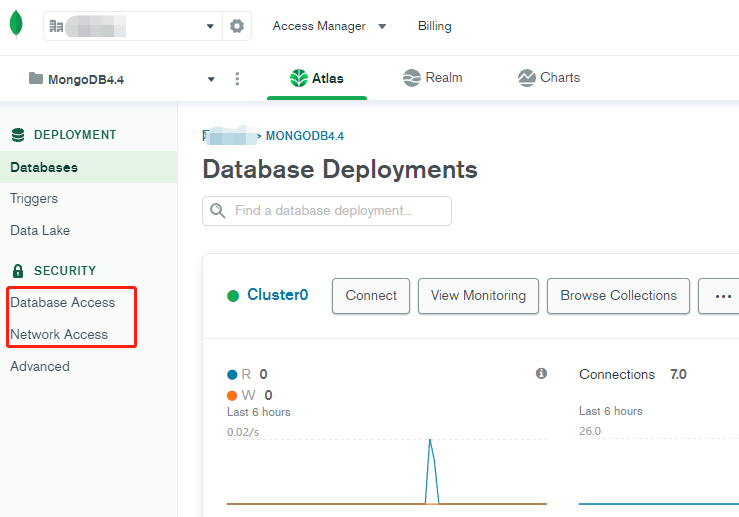Click the search magnifier icon

tap(218, 211)
